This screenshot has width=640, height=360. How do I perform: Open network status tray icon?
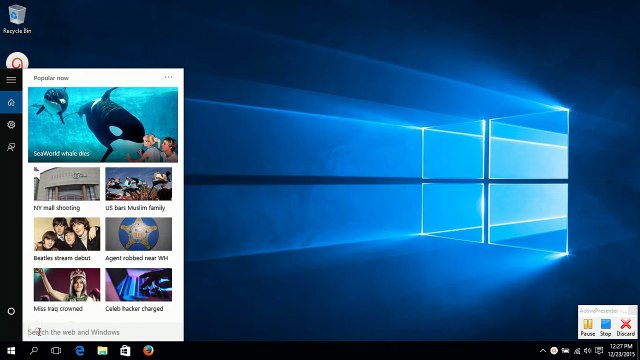click(x=577, y=351)
